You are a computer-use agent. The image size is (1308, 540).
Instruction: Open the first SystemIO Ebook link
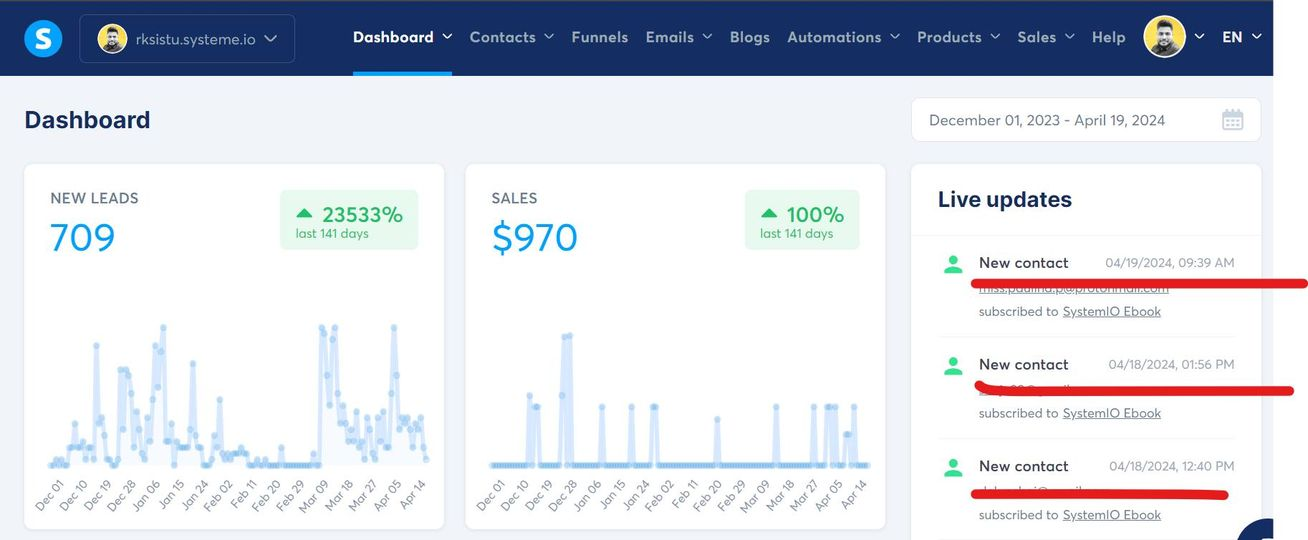coord(1111,311)
